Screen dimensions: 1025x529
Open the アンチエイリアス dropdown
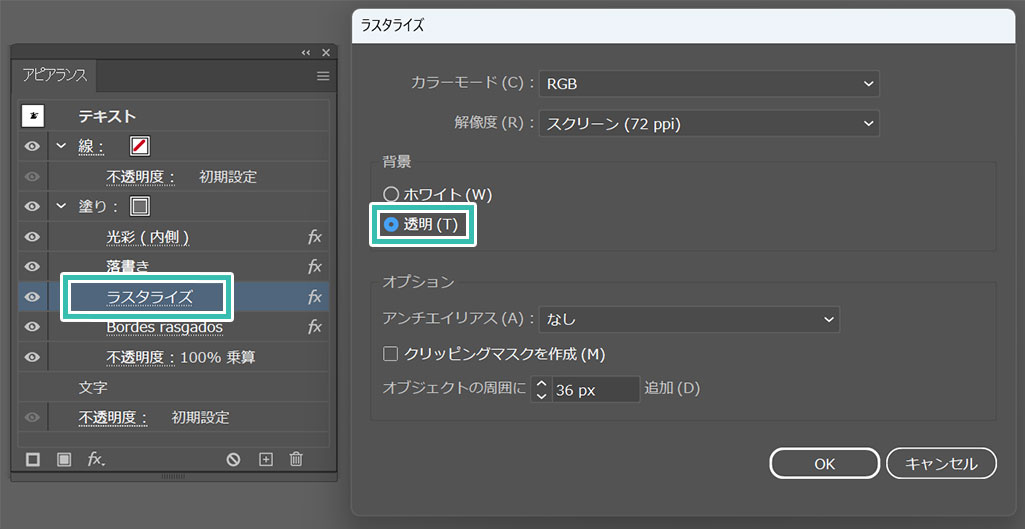click(688, 319)
